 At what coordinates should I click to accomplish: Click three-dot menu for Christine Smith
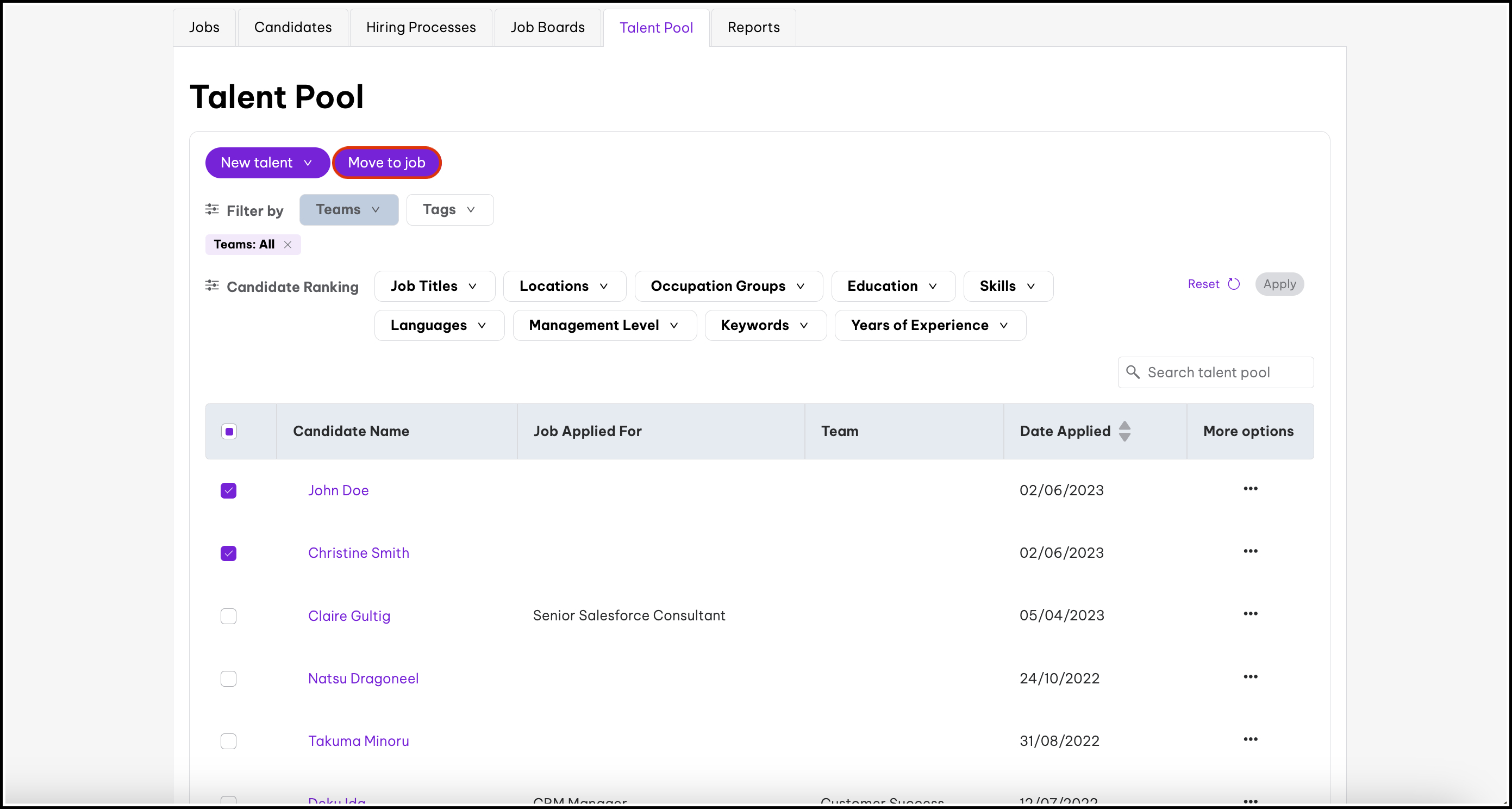pyautogui.click(x=1249, y=551)
